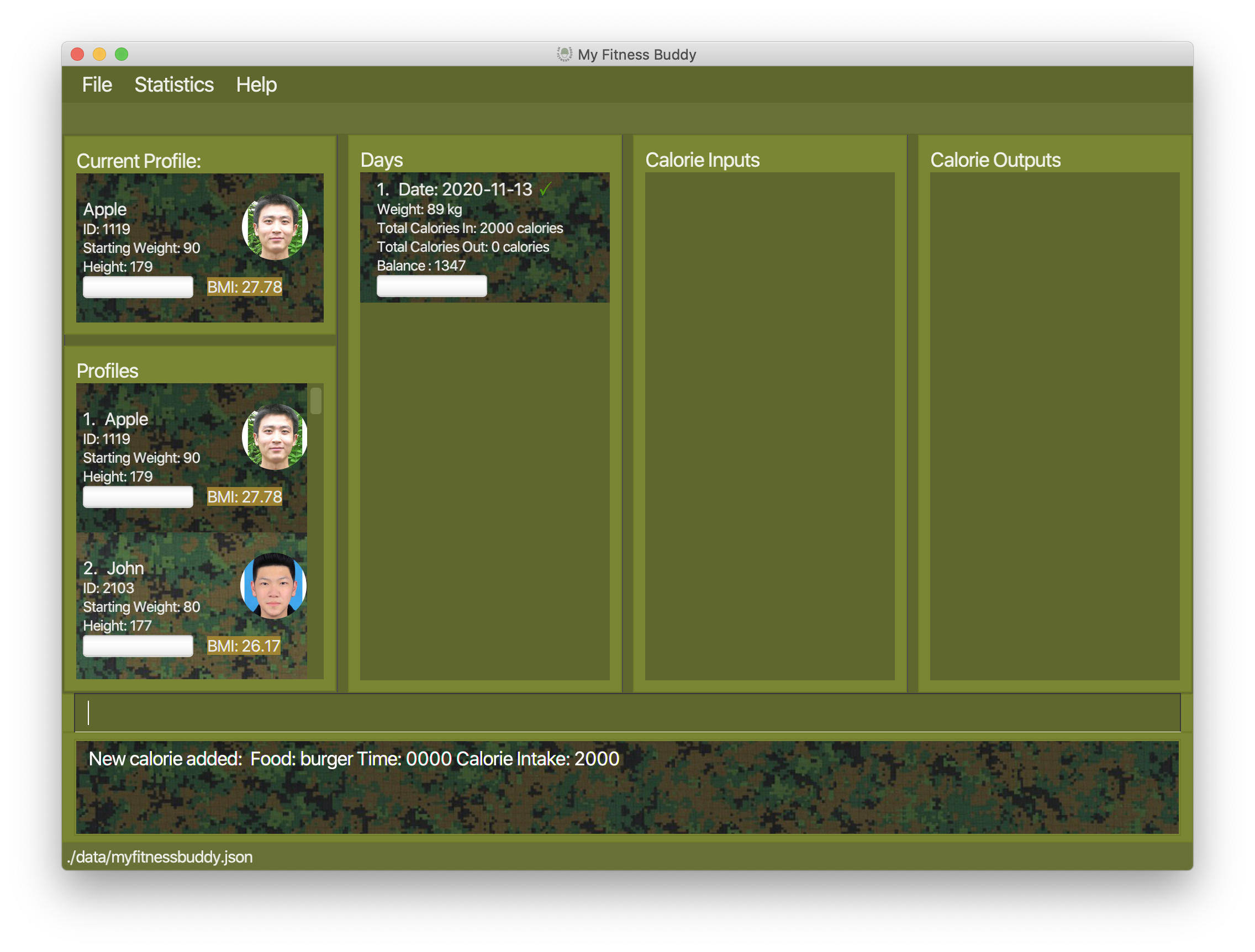Screen dimensions: 1255x952
Task: Click white bar in Current Profile card
Action: pyautogui.click(x=138, y=287)
